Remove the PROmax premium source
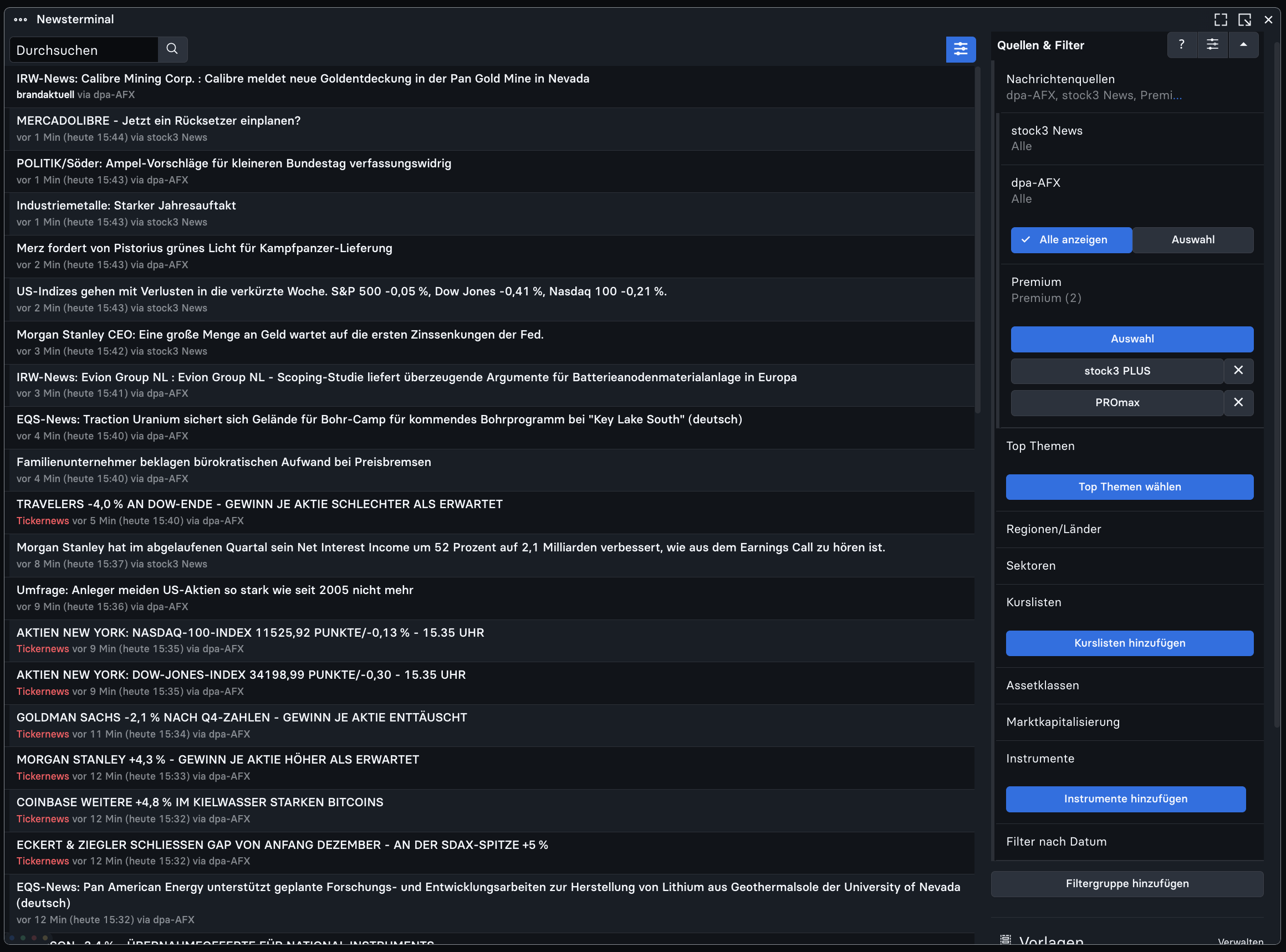The width and height of the screenshot is (1286, 952). point(1238,402)
